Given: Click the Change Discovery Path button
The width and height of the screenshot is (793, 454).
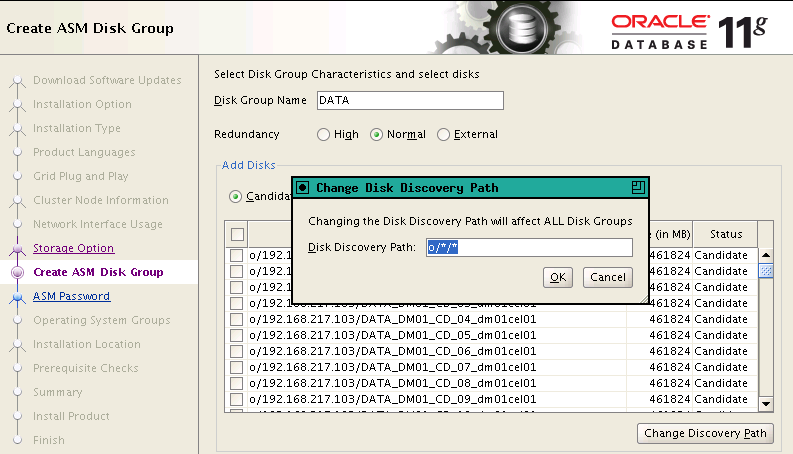Looking at the screenshot, I should [x=705, y=433].
